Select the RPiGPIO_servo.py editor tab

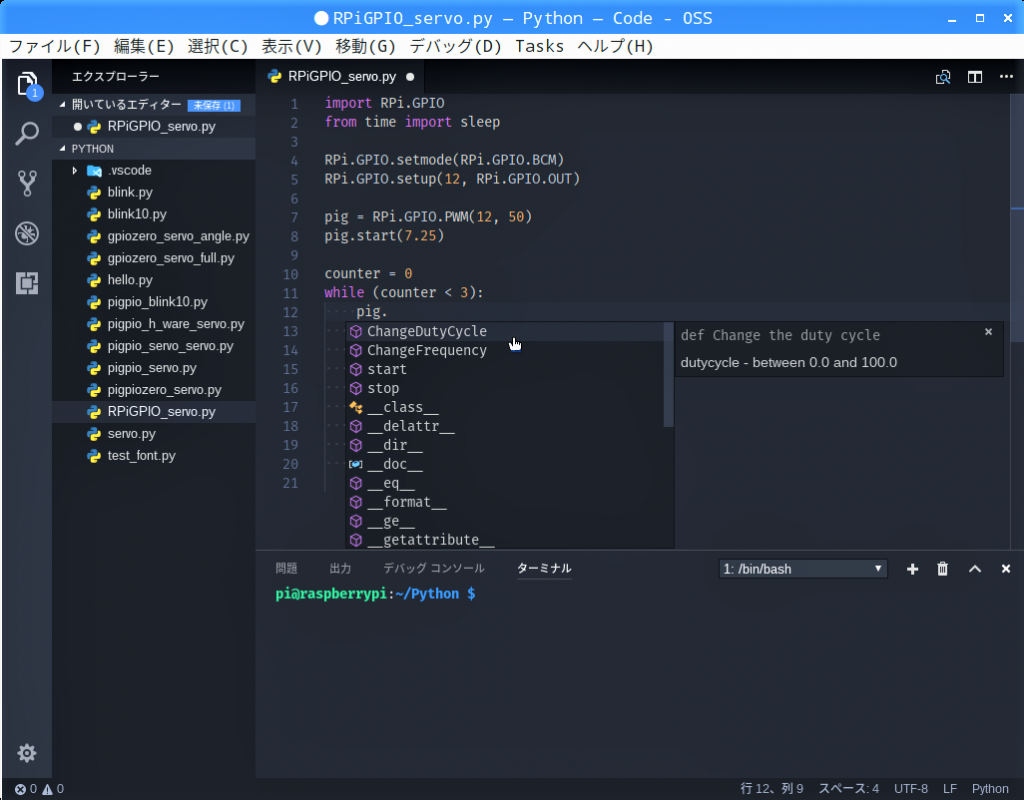[x=341, y=76]
